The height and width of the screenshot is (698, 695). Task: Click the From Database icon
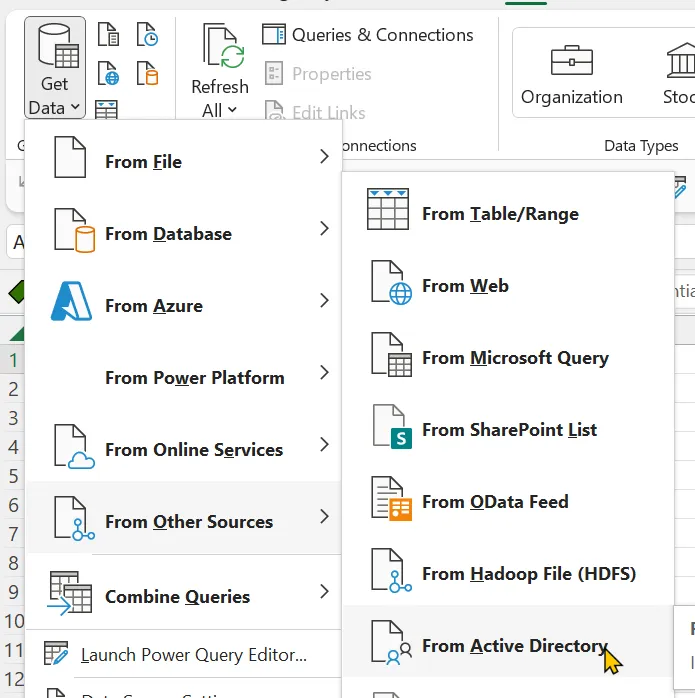click(74, 230)
